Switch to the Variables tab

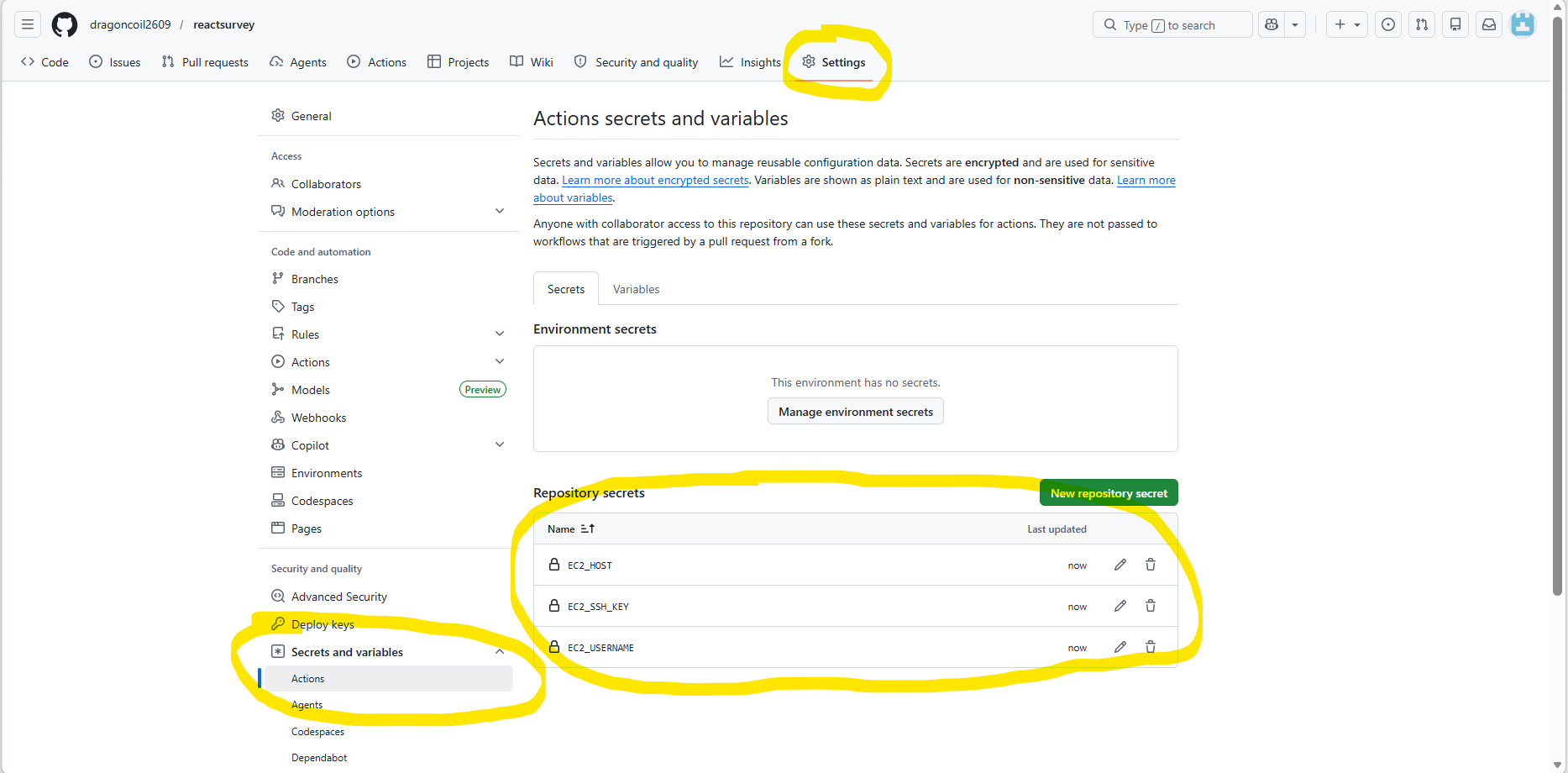click(x=636, y=289)
